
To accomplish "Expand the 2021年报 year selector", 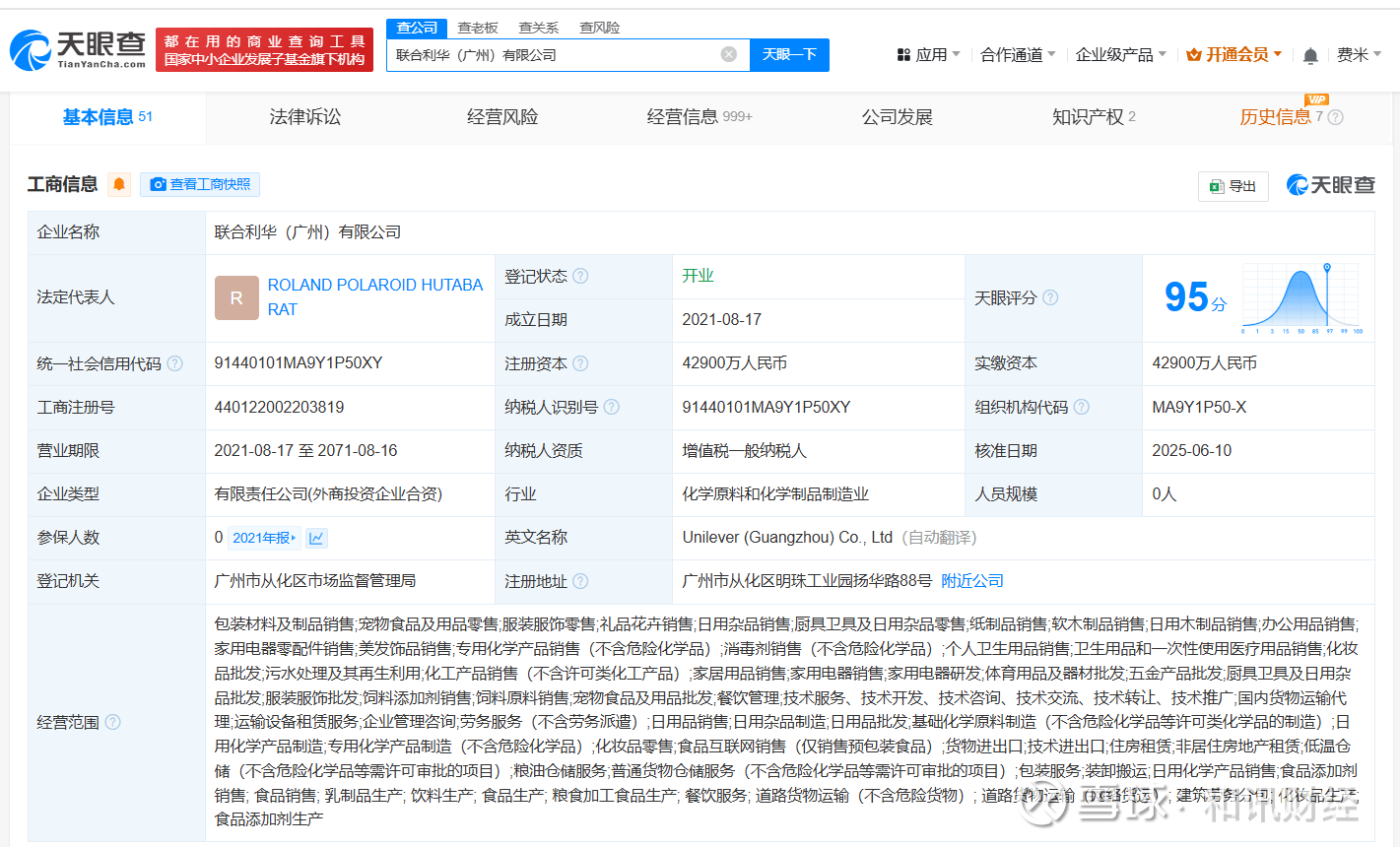I will (x=264, y=538).
